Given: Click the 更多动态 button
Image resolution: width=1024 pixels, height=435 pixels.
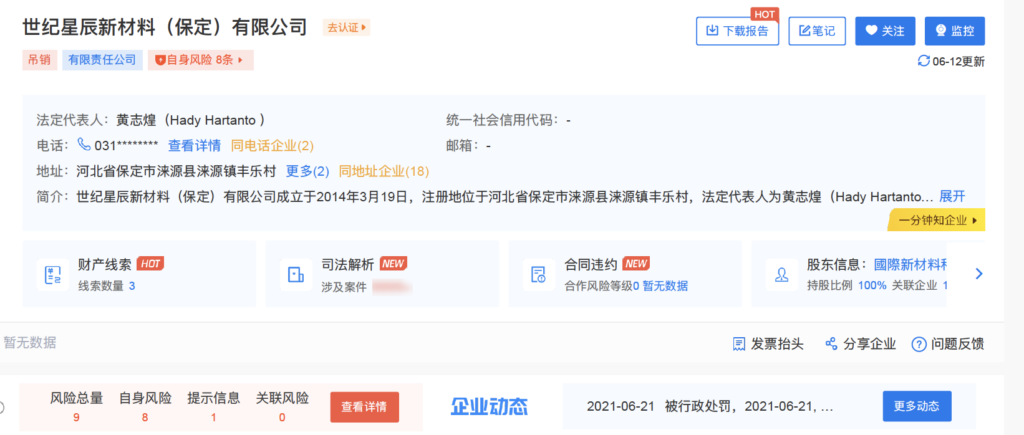Looking at the screenshot, I should point(917,406).
